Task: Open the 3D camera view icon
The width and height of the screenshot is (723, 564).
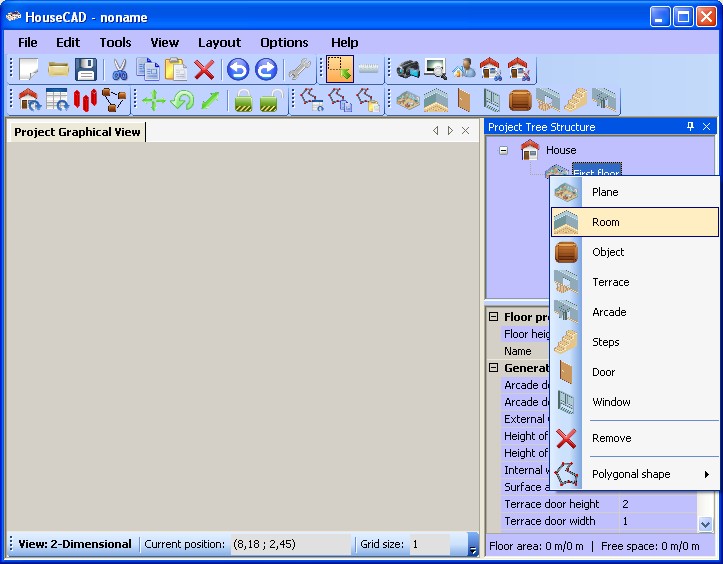Action: [x=408, y=70]
